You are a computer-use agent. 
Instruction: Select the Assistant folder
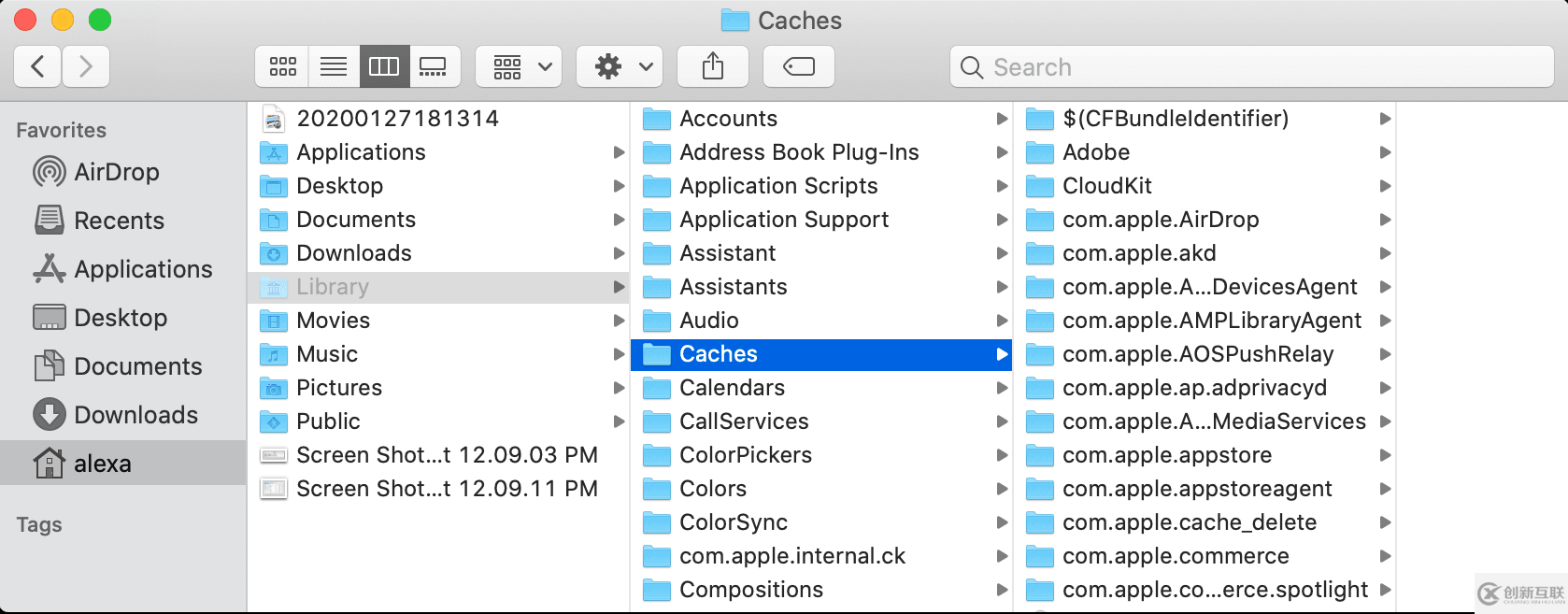(x=822, y=253)
